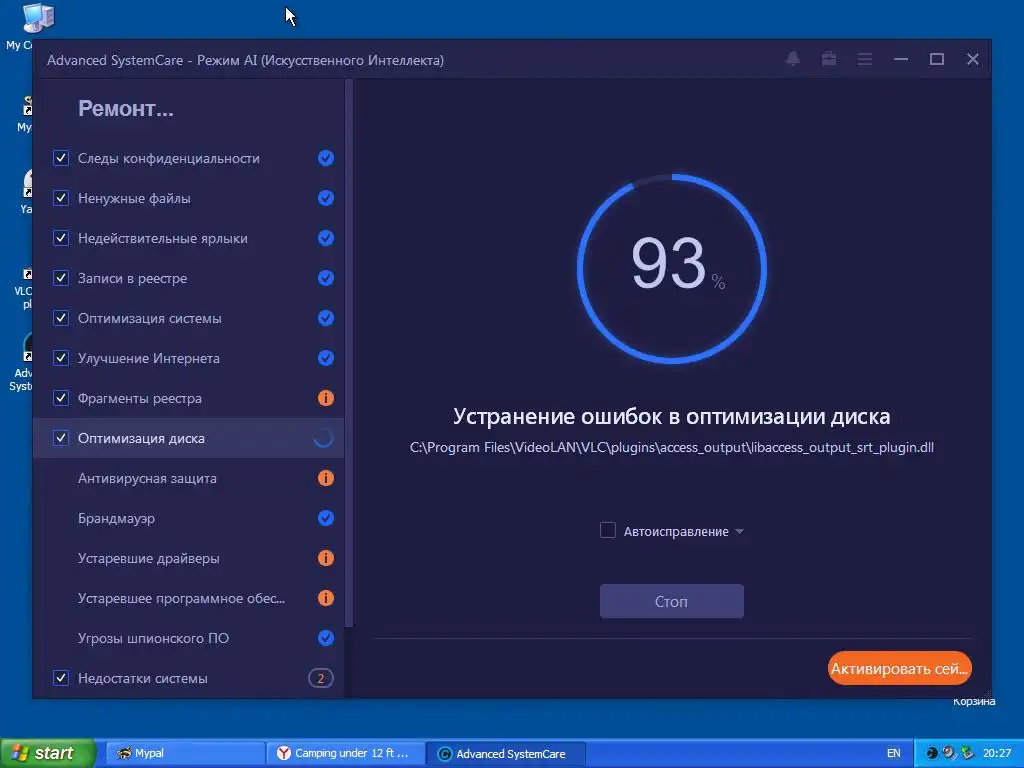Open the toolbox briefcase icon
This screenshot has height=768, width=1024.
tap(829, 59)
